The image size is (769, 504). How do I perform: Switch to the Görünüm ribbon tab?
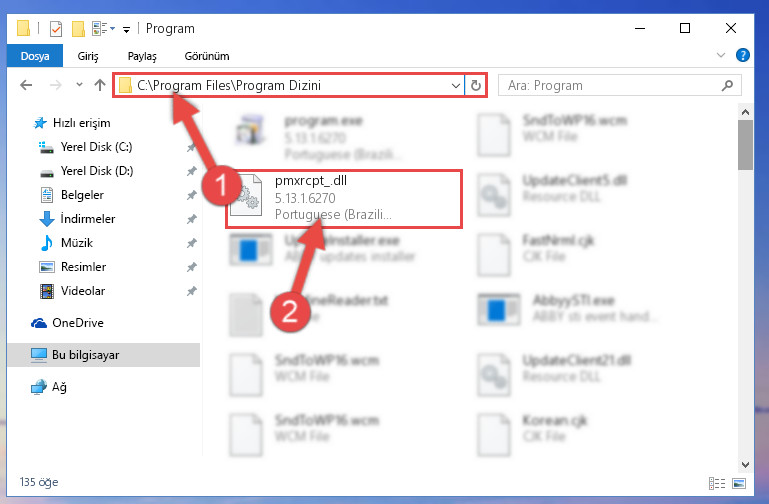point(207,56)
